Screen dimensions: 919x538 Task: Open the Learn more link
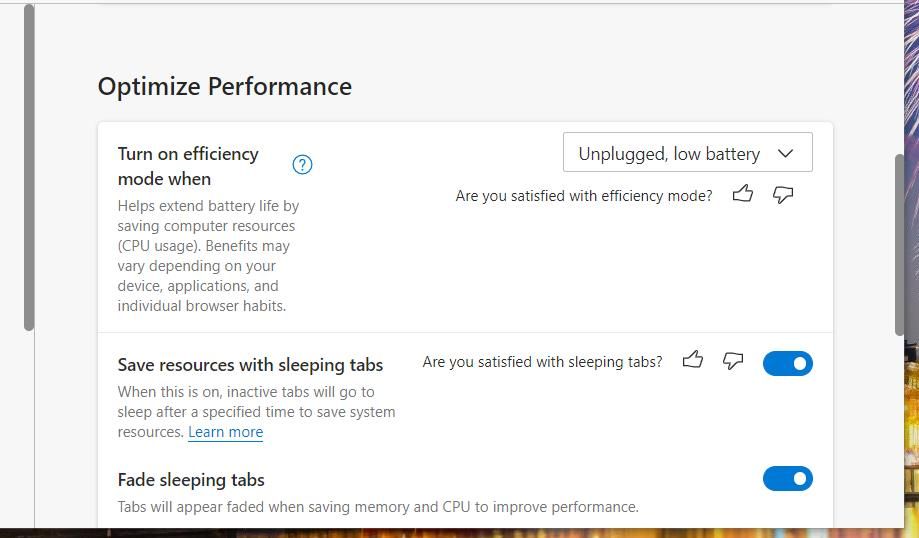(226, 432)
